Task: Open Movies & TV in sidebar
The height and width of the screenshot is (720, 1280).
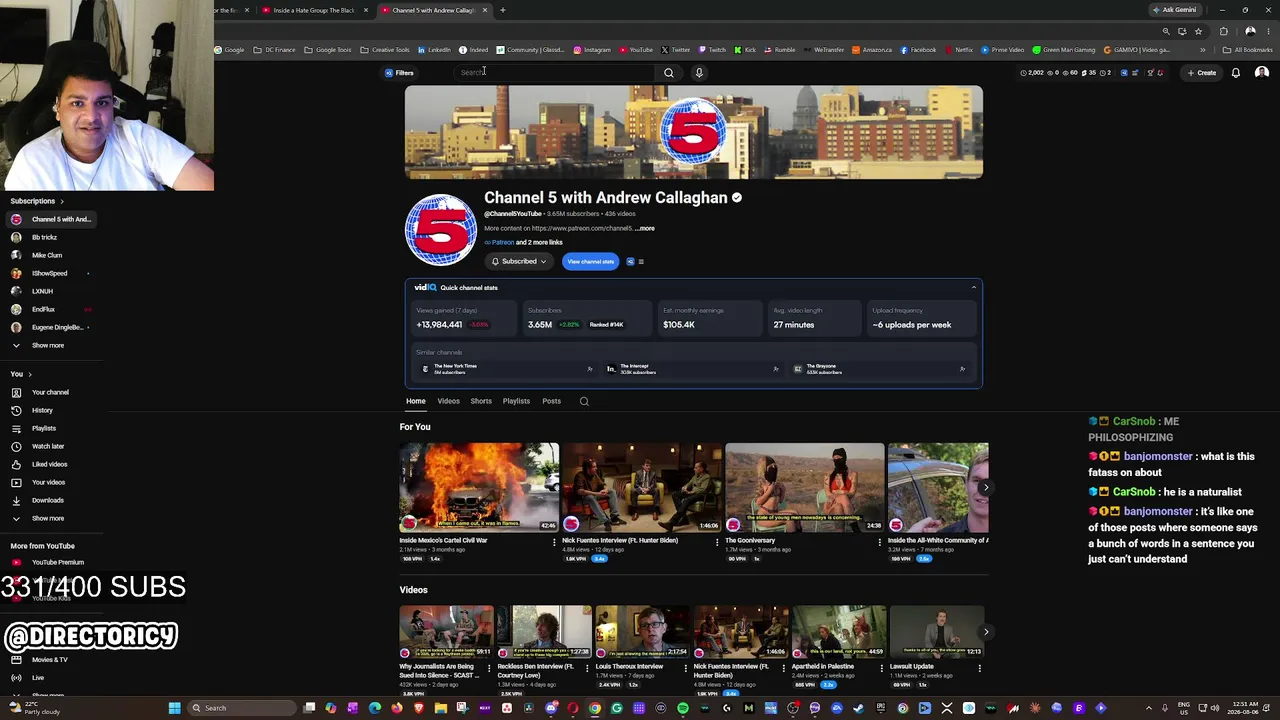Action: pos(50,660)
